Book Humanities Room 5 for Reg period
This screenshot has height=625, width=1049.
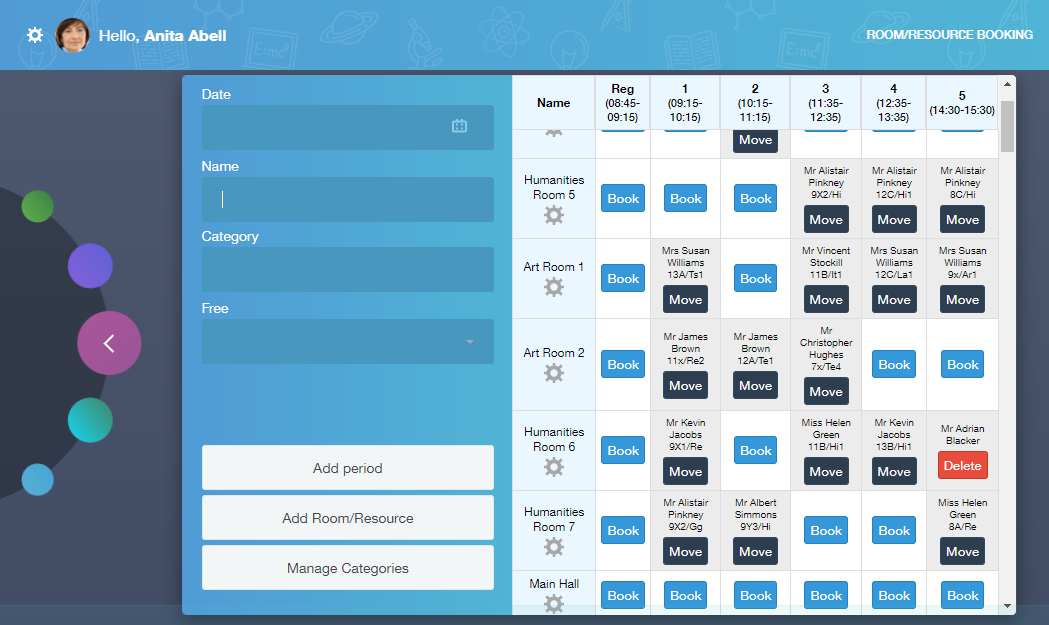622,198
